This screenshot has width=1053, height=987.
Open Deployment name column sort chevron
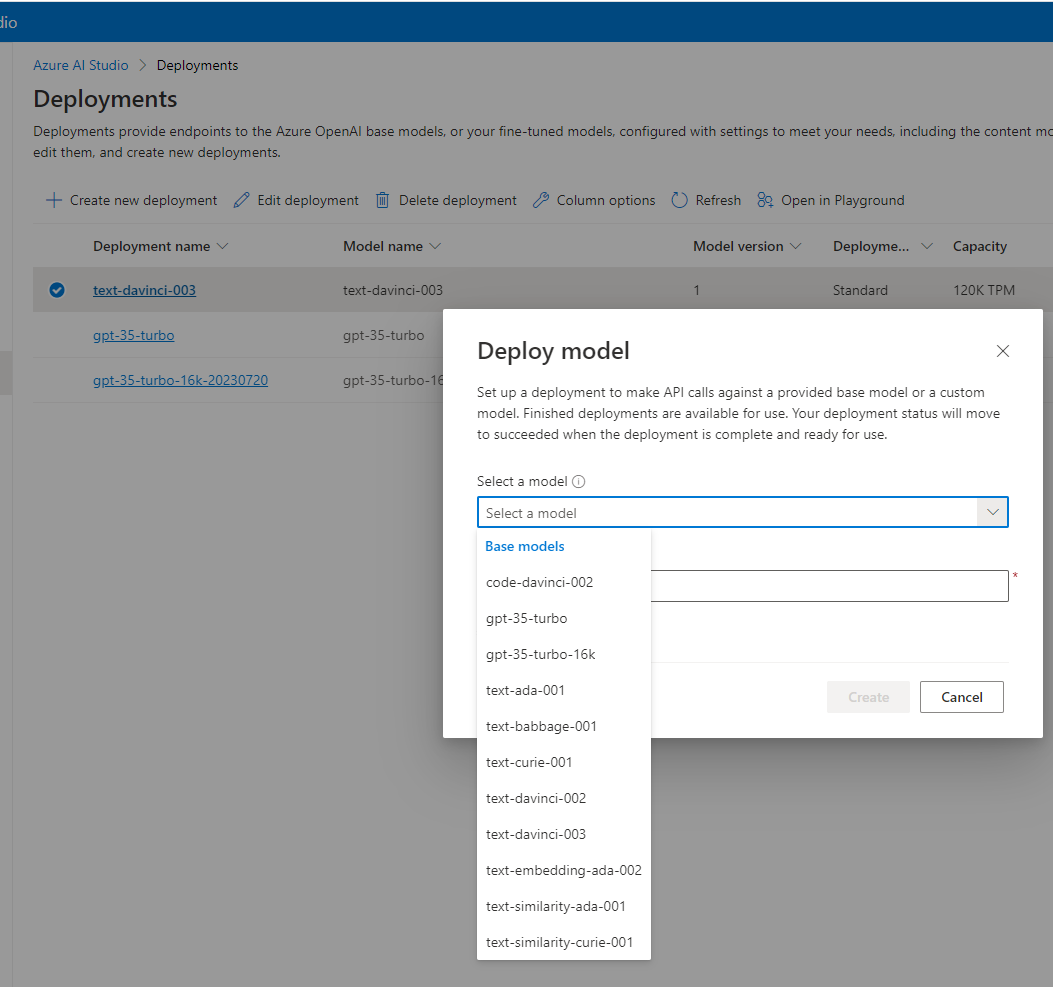(223, 246)
